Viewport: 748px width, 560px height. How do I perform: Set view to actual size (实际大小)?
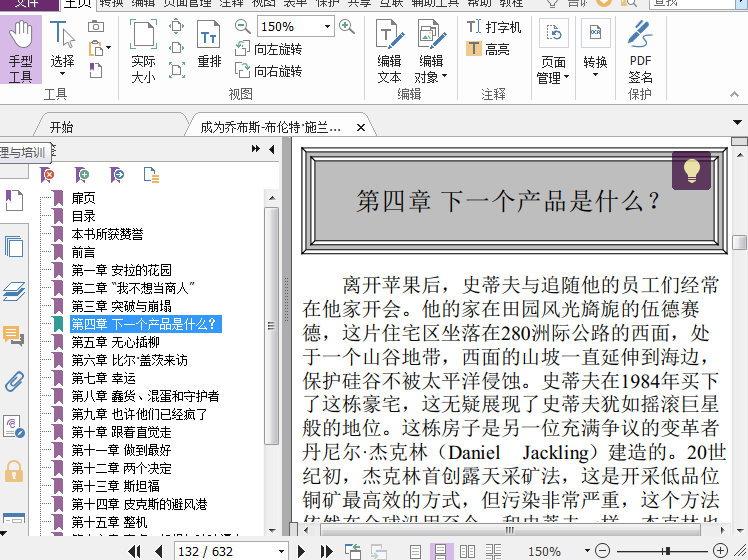pyautogui.click(x=143, y=52)
